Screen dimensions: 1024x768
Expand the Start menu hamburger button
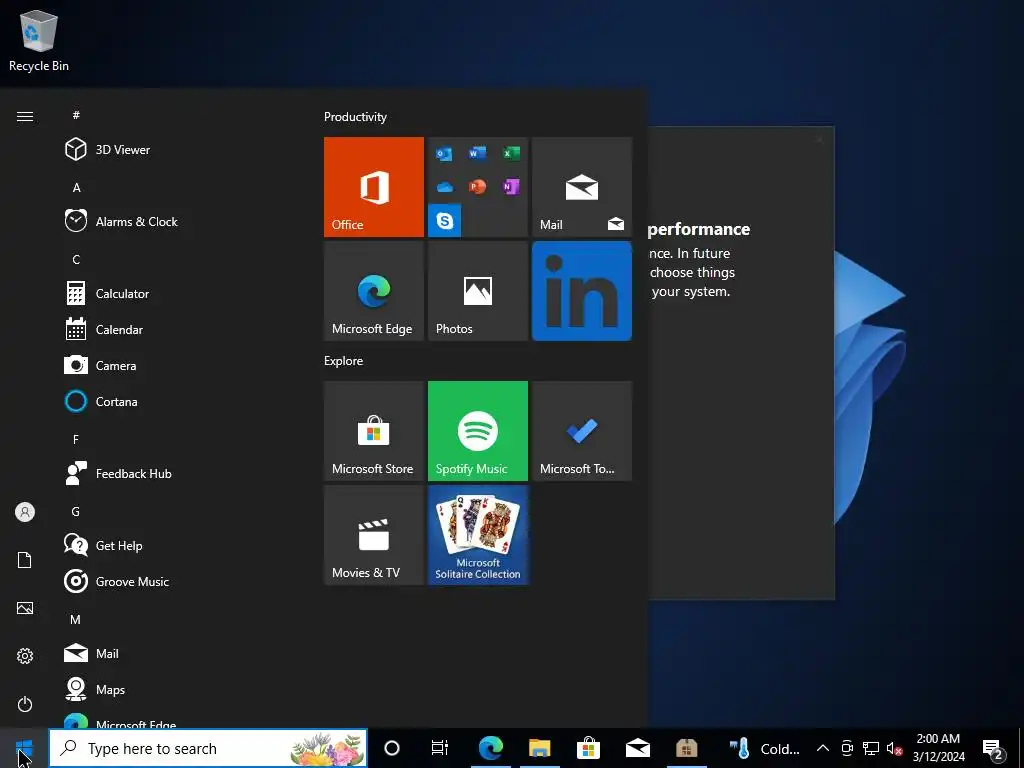(x=25, y=116)
